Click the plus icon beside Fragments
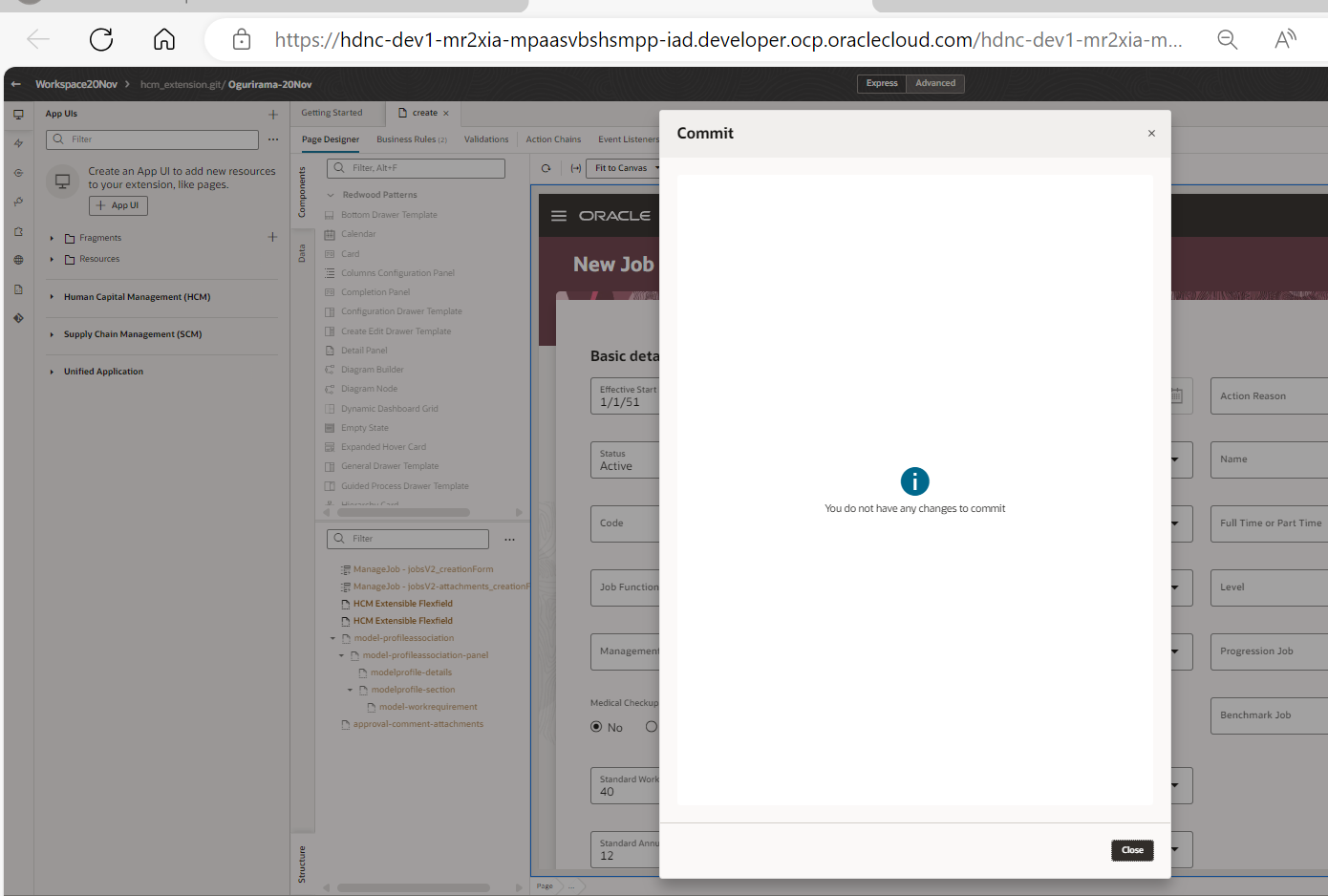The width and height of the screenshot is (1328, 896). (x=272, y=237)
